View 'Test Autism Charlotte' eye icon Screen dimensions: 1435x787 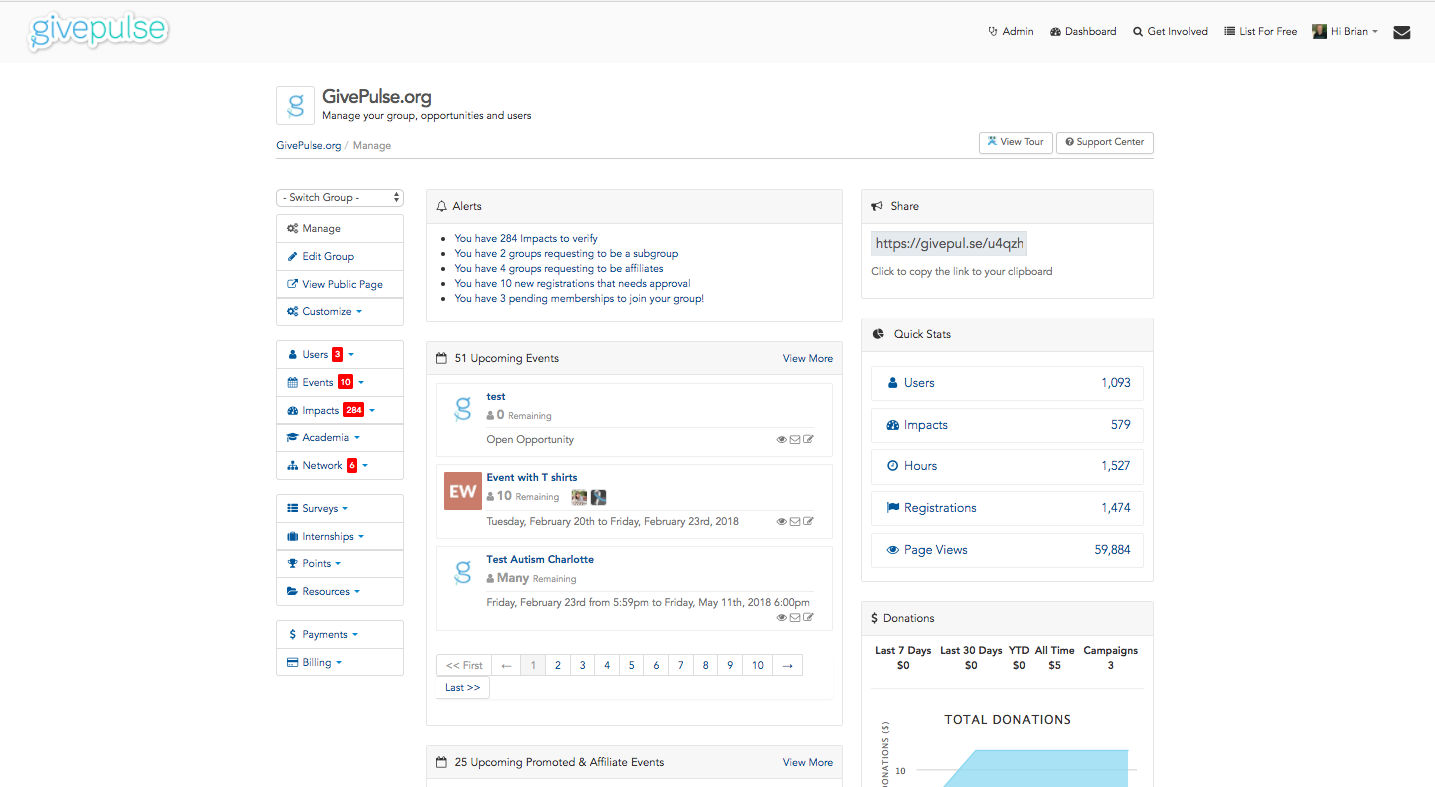point(782,617)
